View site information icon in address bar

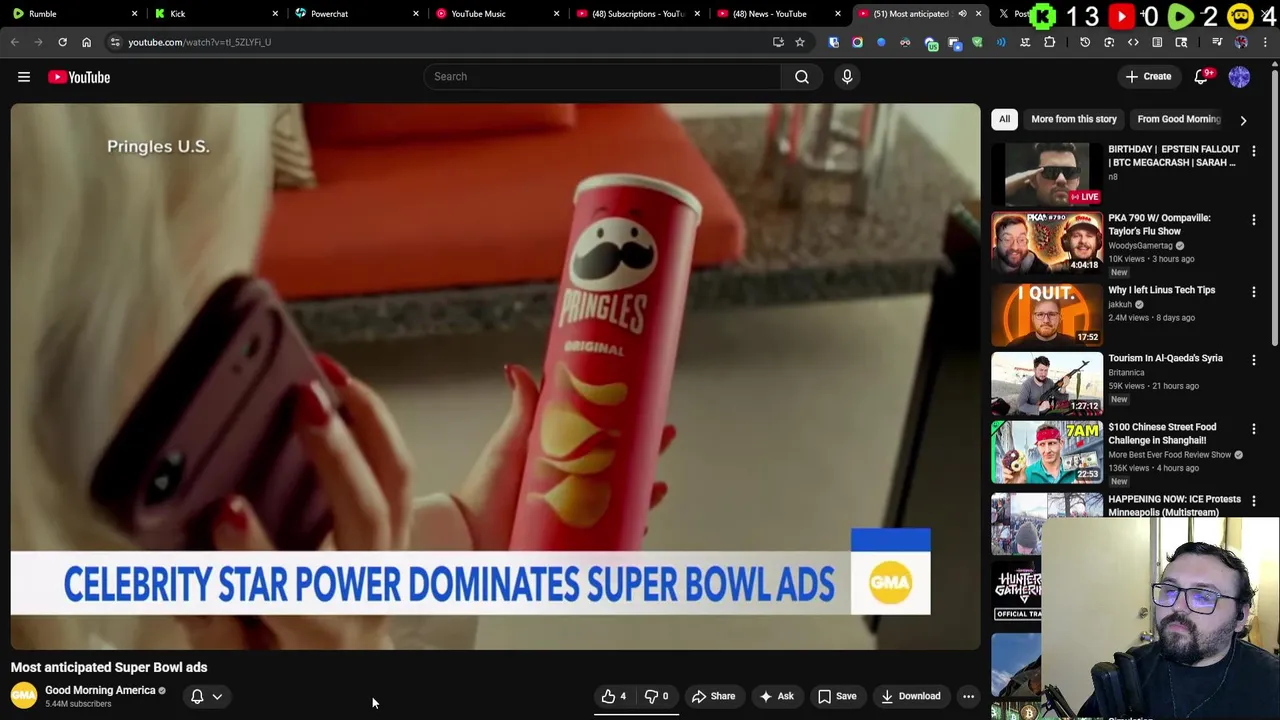115,42
